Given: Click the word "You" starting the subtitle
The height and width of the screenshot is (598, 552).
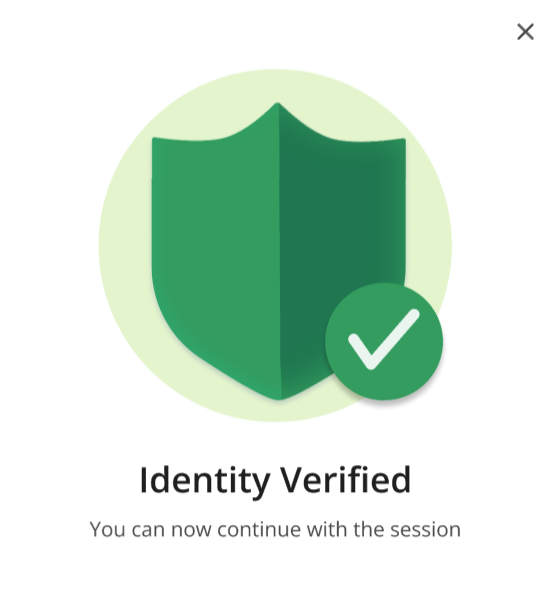Looking at the screenshot, I should (x=108, y=529).
